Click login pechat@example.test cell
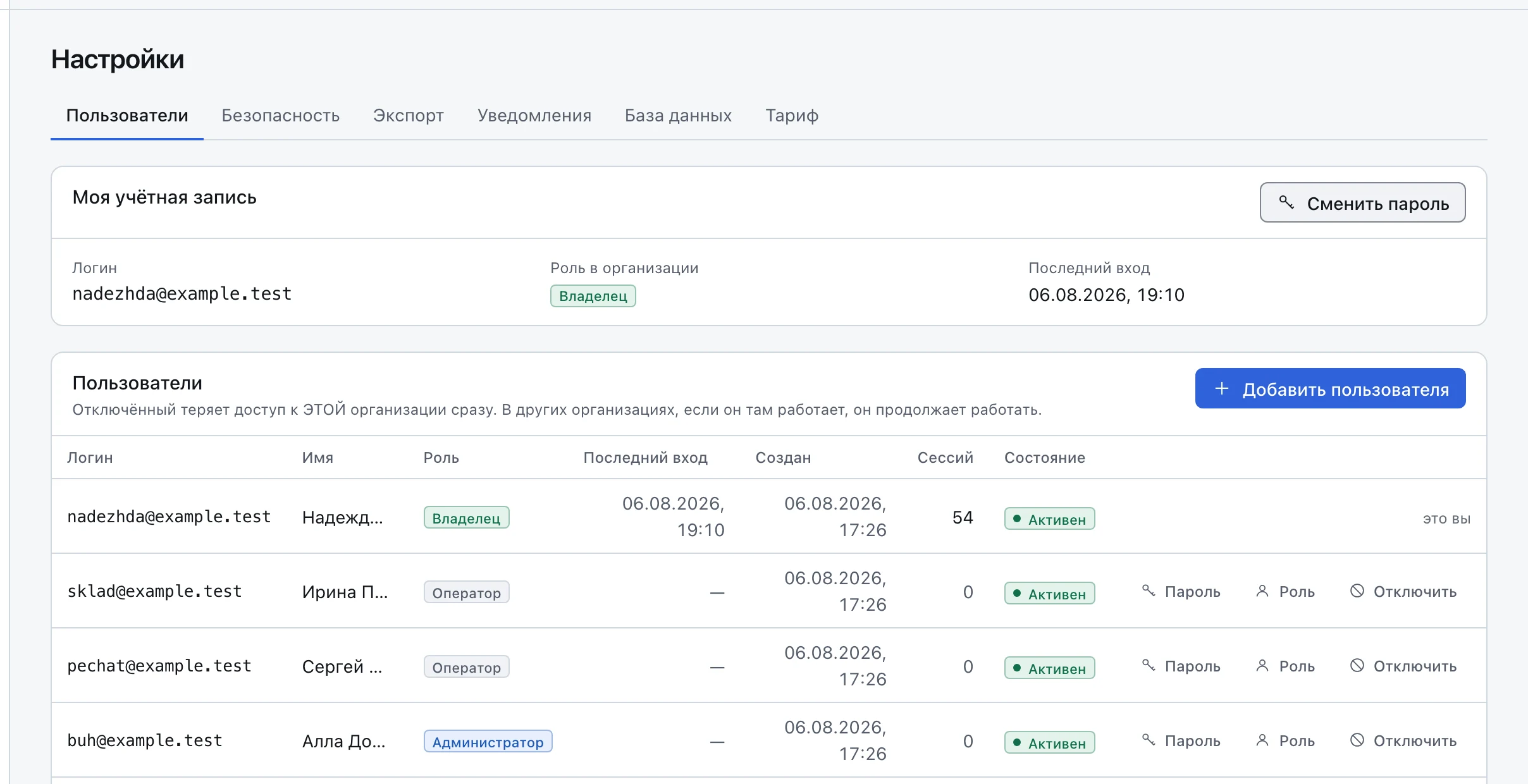The height and width of the screenshot is (784, 1528). pyautogui.click(x=159, y=666)
